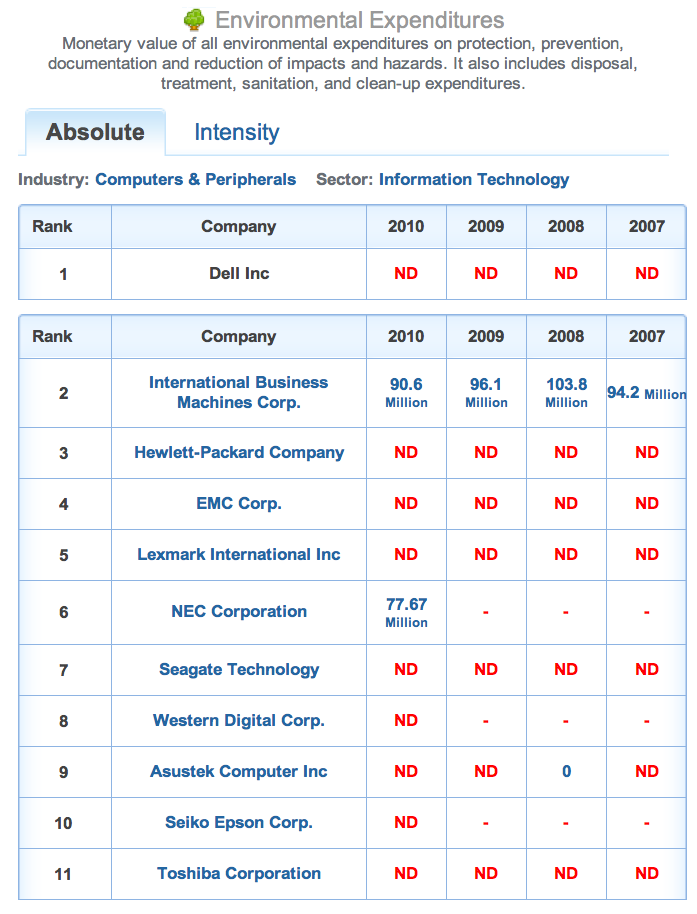Screen dimensions: 697x914
Task: Click the Toshiba Corporation link
Action: click(x=239, y=874)
